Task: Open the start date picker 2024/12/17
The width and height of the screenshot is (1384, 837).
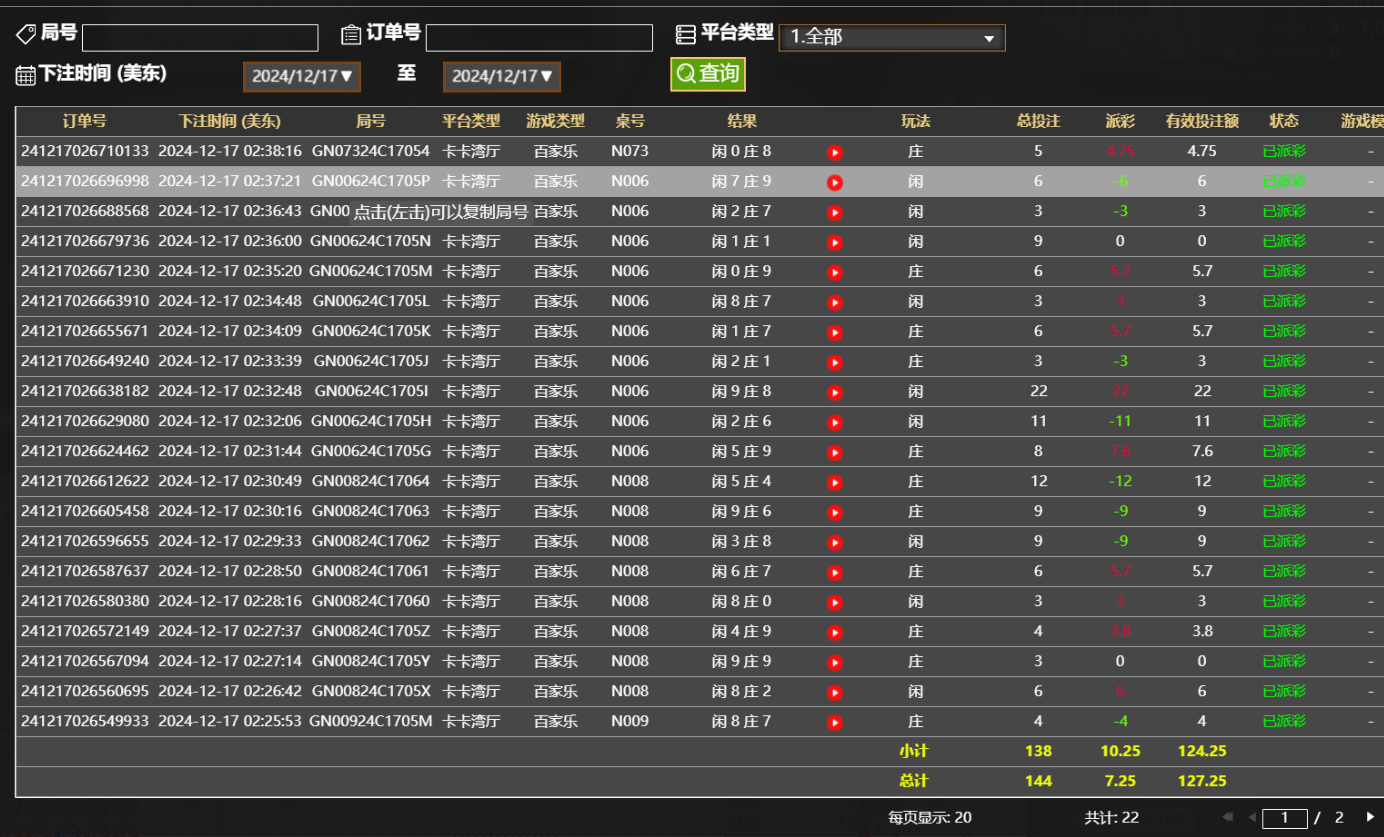Action: (301, 76)
